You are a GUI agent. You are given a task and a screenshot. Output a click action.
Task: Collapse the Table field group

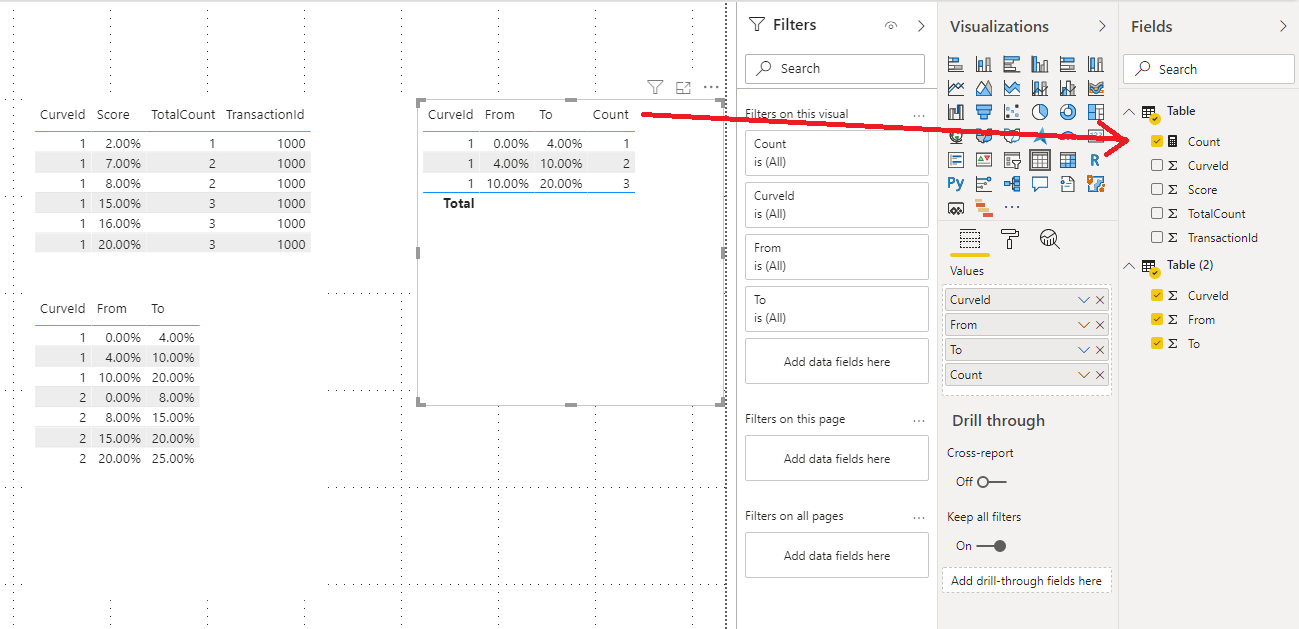(1130, 111)
